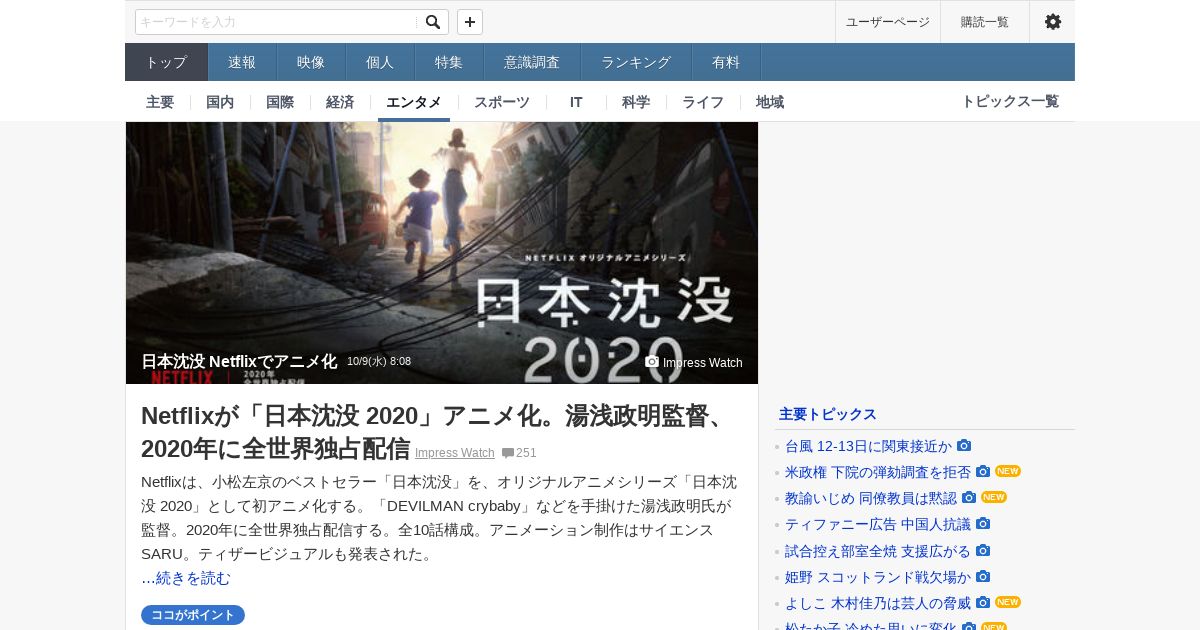Select the IT category

coord(576,102)
